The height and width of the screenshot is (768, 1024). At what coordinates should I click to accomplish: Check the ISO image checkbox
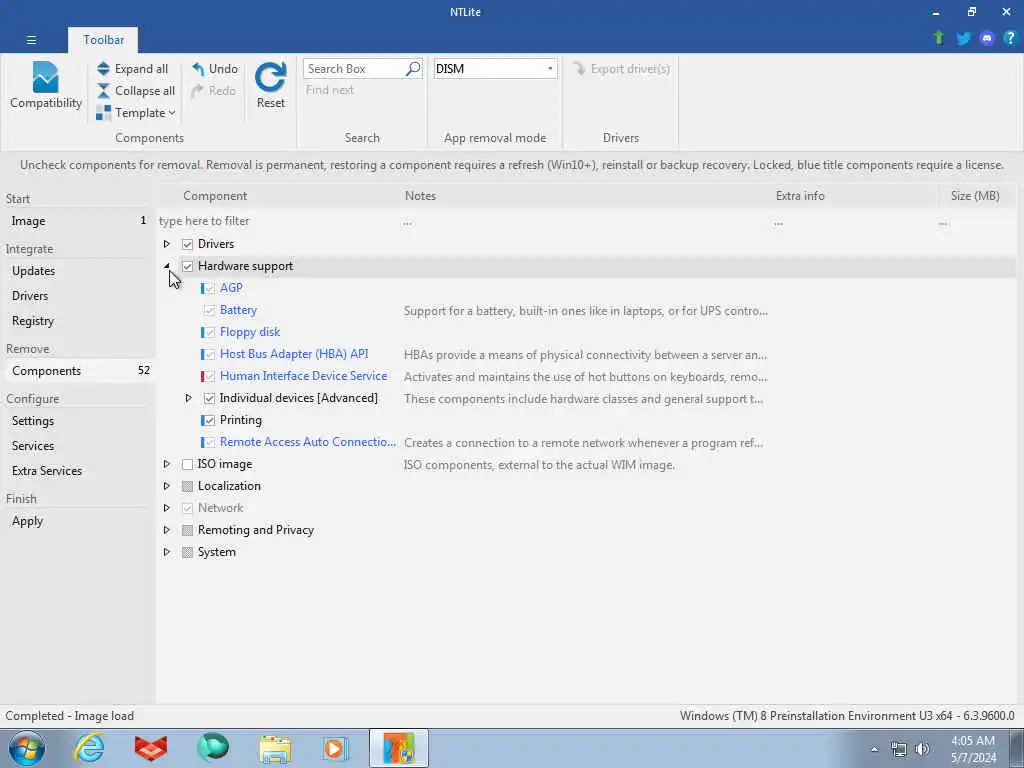point(187,464)
